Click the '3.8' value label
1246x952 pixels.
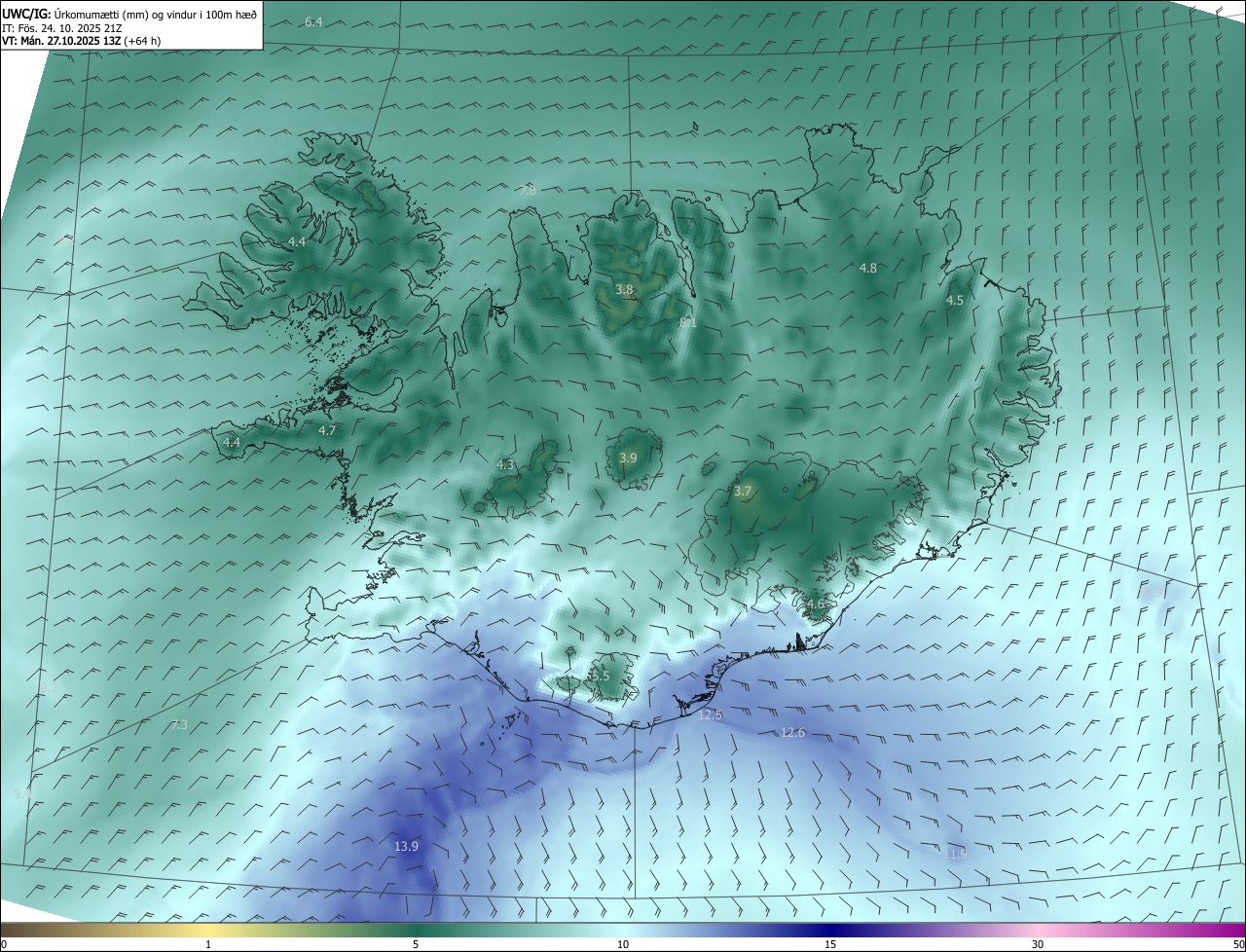coord(625,290)
